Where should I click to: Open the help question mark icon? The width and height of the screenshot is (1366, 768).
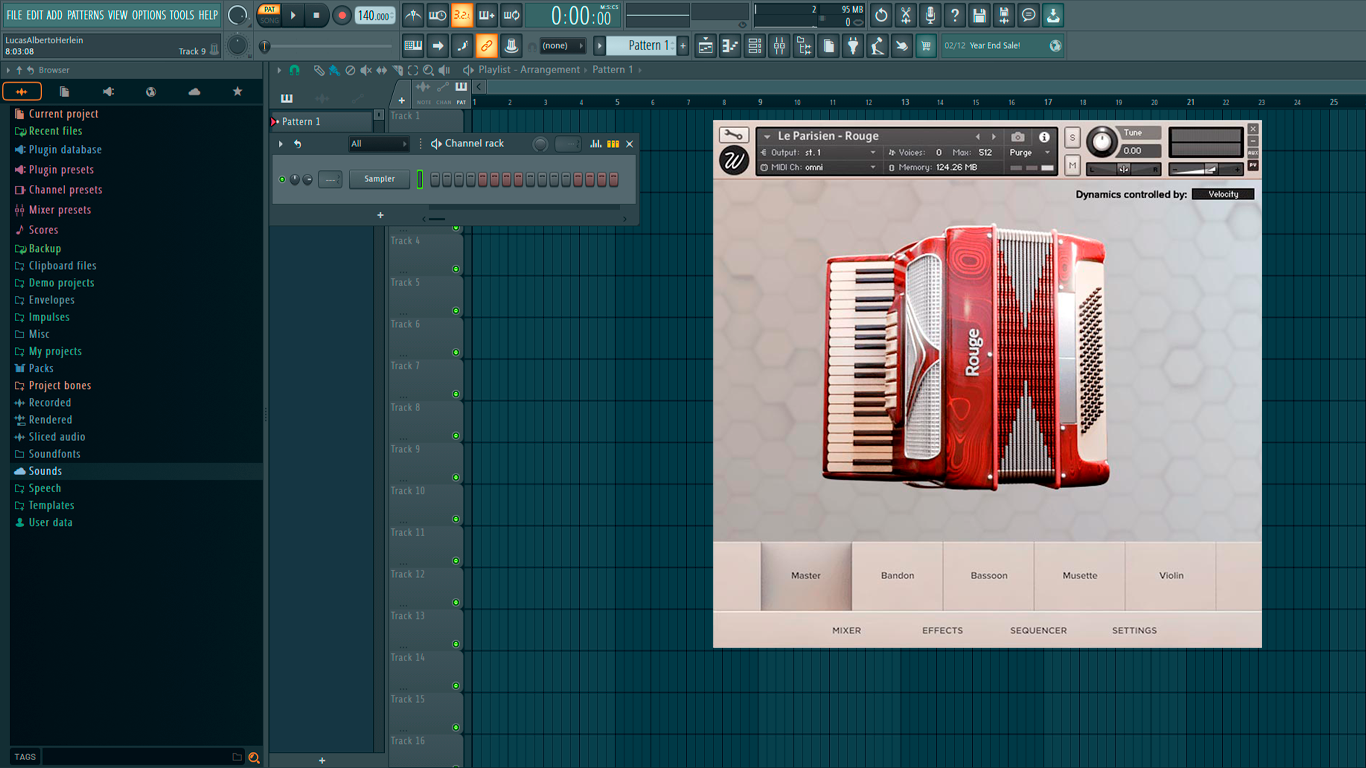pyautogui.click(x=955, y=15)
